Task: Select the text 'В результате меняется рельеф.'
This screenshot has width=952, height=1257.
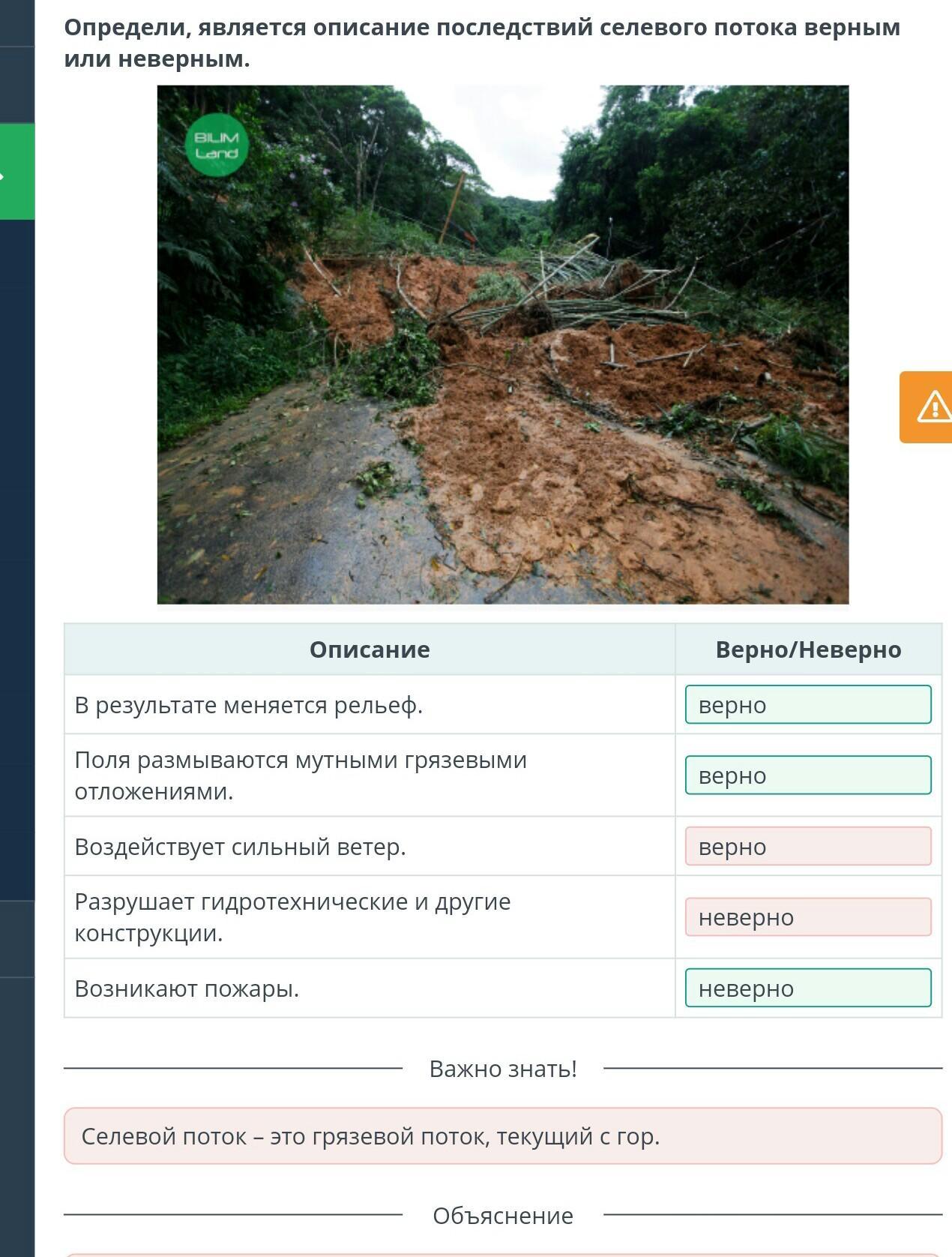Action: 249,705
